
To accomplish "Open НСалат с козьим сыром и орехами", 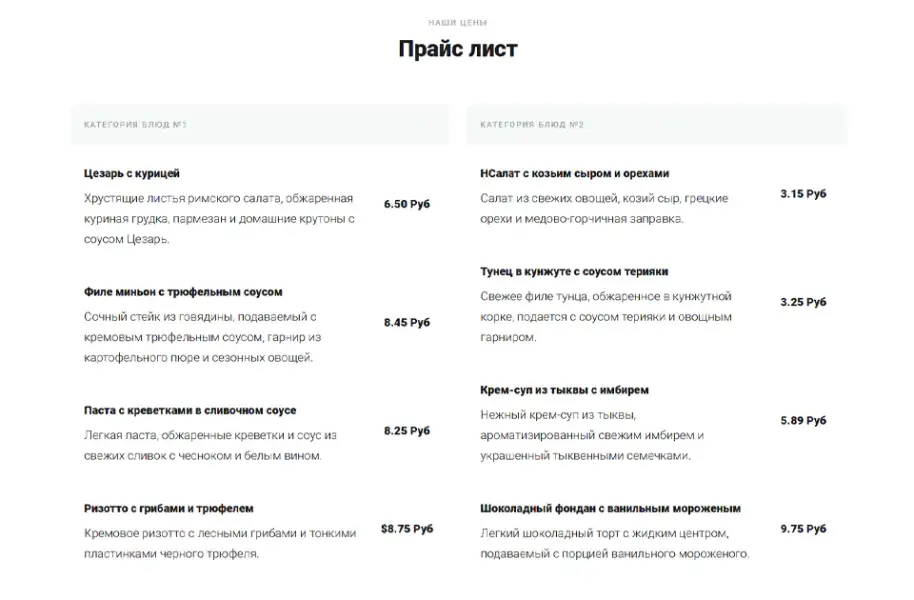I will pos(574,173).
